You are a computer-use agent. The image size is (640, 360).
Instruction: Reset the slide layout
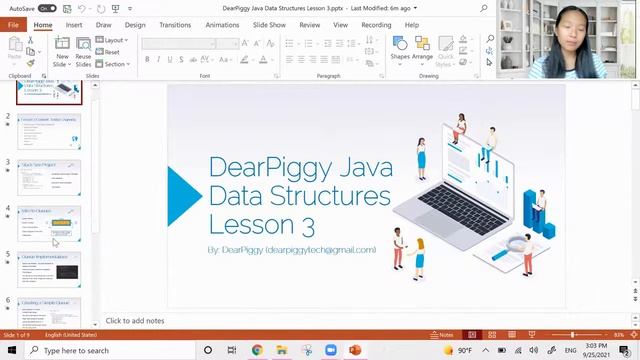tap(107, 52)
